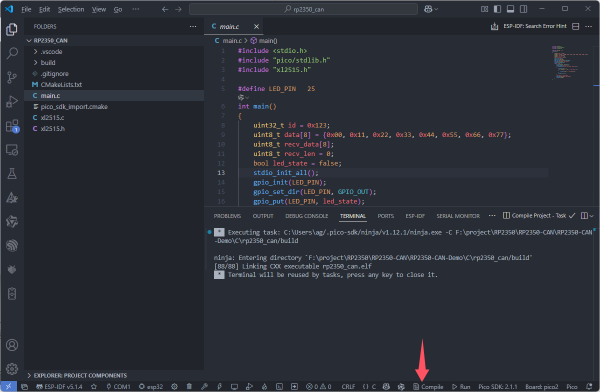Click the rp2350_can command center search box

click(x=303, y=9)
